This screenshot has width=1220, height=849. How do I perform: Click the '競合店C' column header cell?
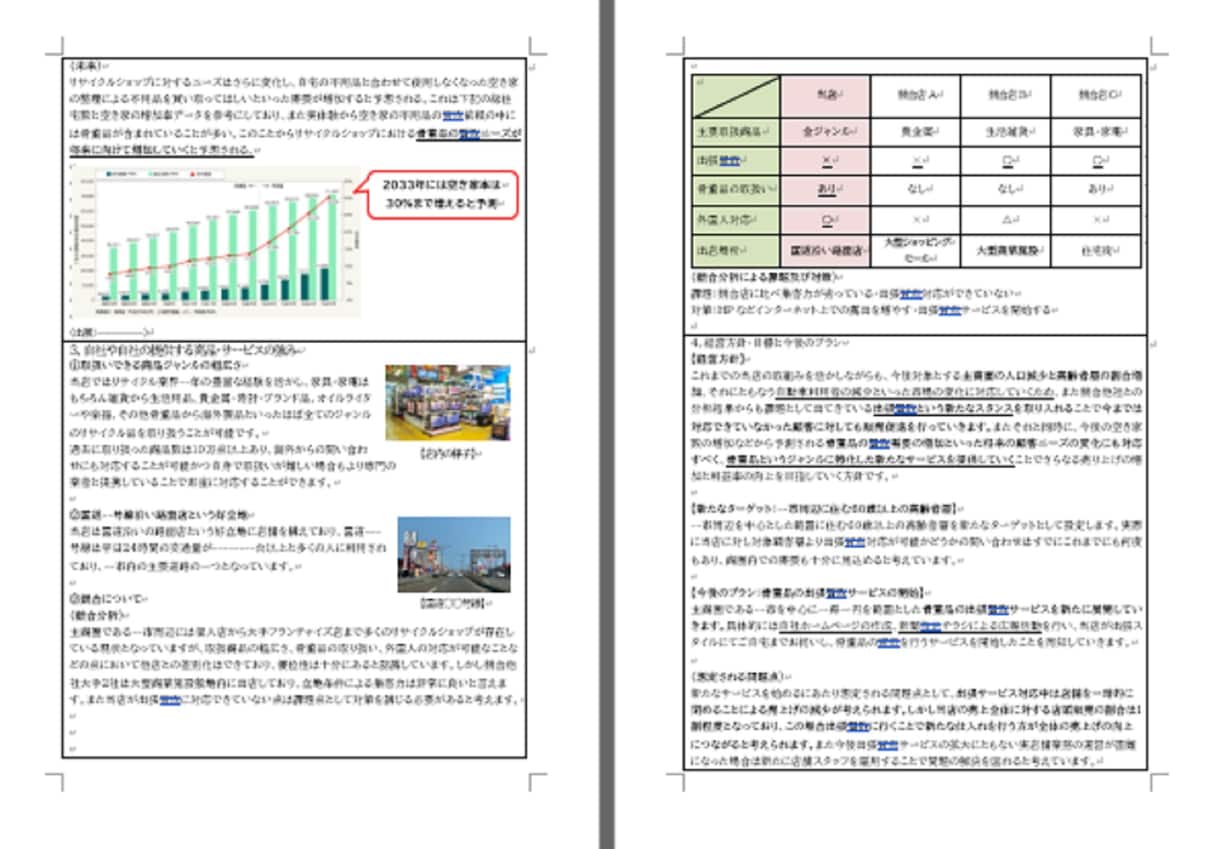(x=1095, y=96)
